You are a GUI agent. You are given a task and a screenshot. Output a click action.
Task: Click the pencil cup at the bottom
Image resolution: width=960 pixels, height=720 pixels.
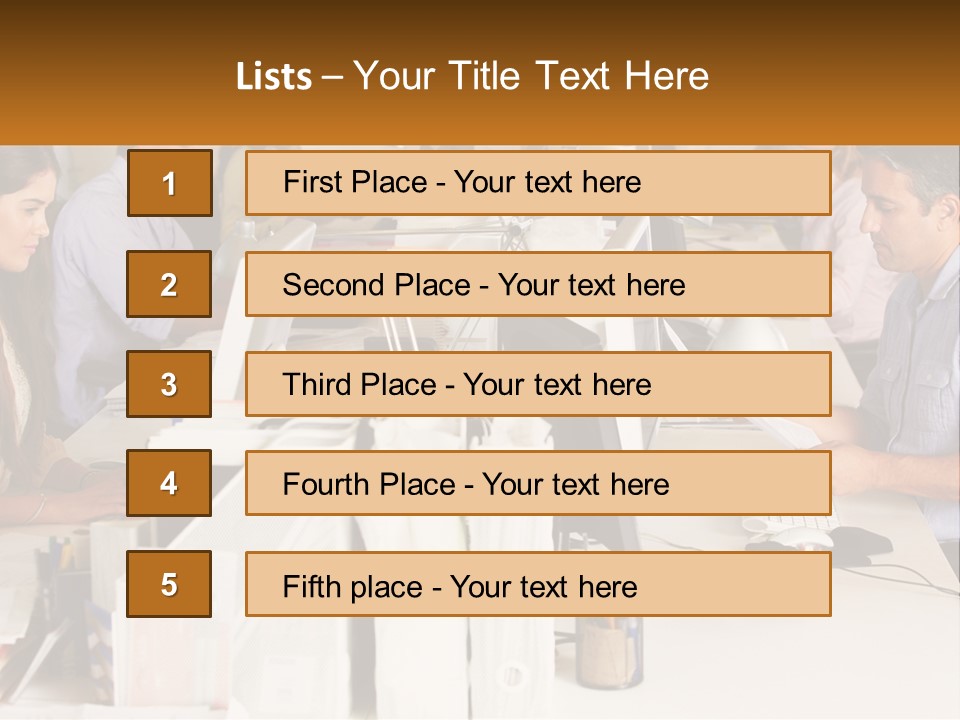pos(609,652)
